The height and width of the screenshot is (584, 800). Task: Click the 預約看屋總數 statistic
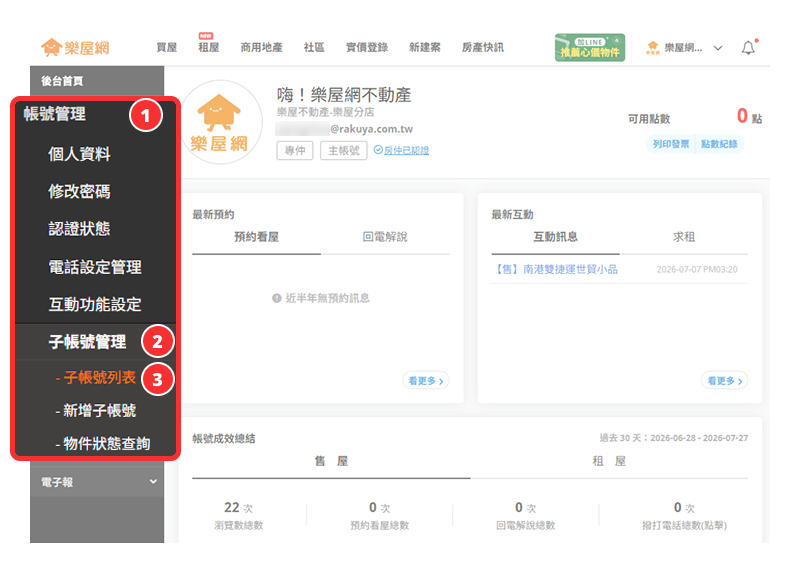pos(380,515)
